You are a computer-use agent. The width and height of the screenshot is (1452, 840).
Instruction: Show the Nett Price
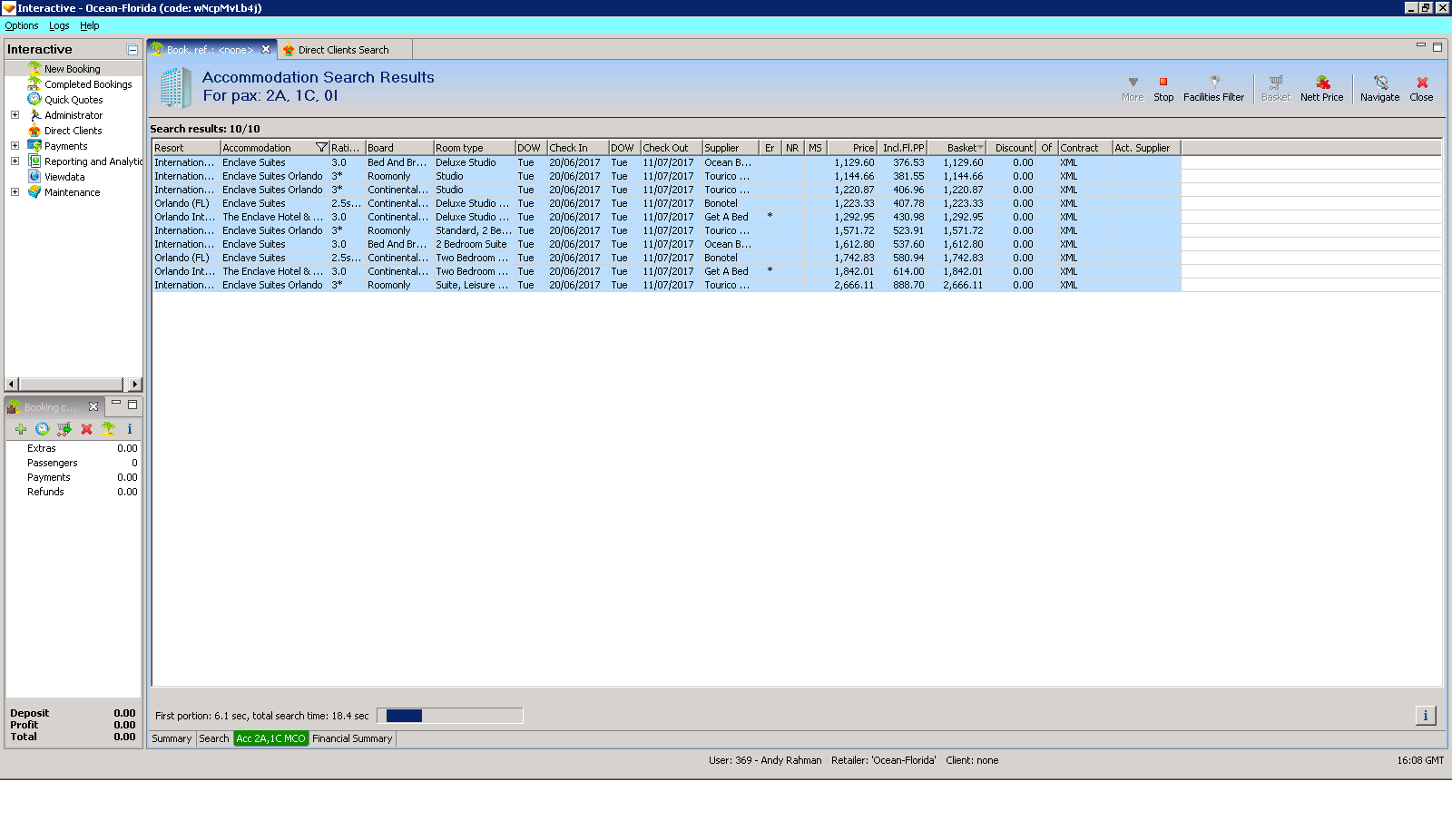[1321, 88]
